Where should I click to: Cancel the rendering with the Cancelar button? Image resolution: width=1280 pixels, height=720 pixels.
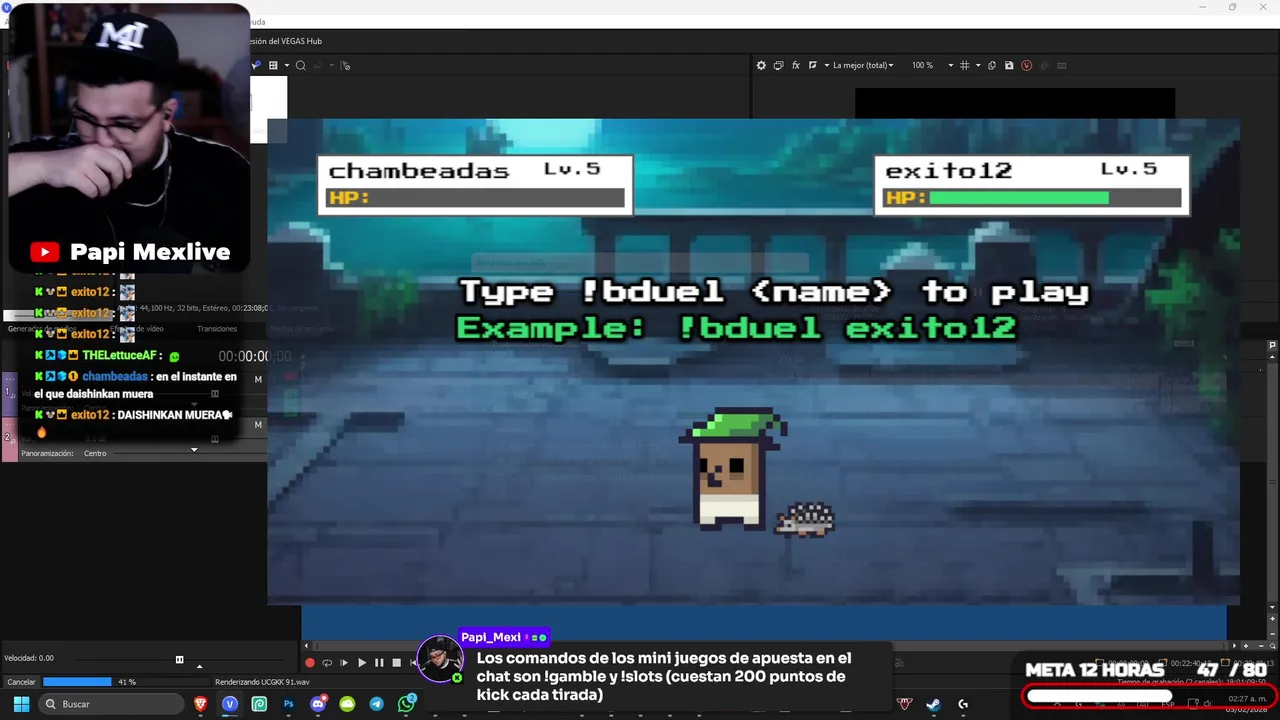click(22, 682)
